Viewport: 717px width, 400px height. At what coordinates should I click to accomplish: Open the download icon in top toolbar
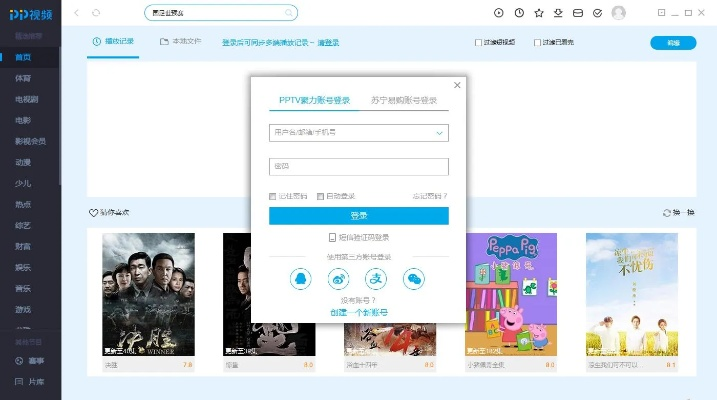[559, 13]
